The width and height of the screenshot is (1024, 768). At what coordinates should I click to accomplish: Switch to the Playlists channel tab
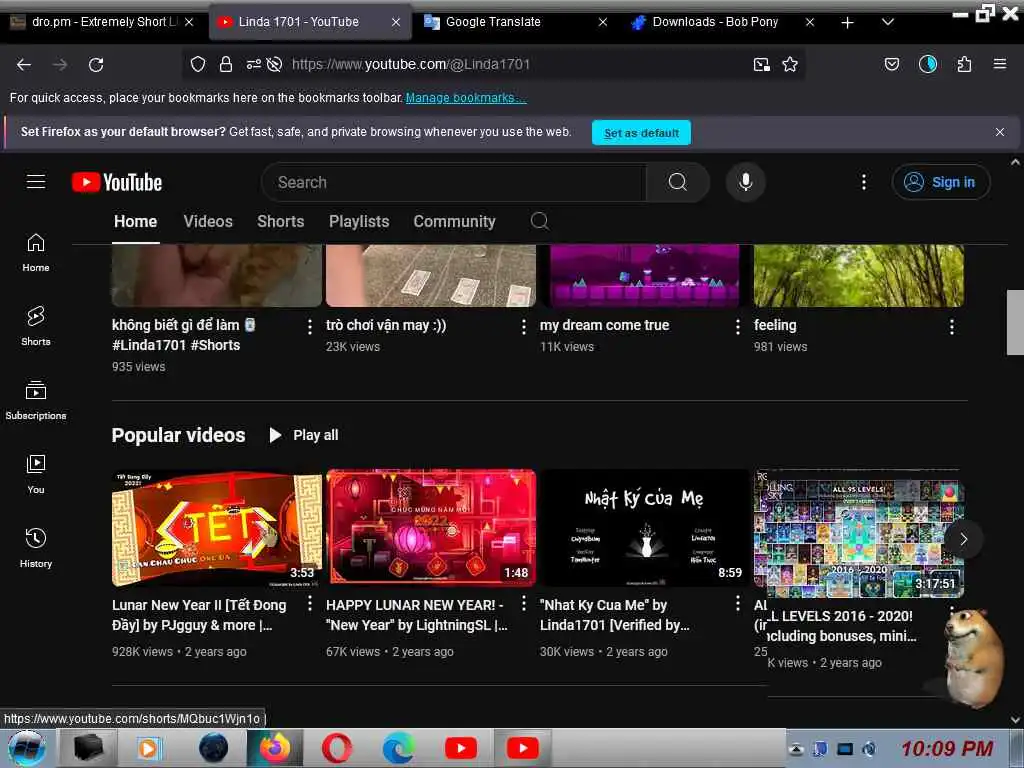359,221
